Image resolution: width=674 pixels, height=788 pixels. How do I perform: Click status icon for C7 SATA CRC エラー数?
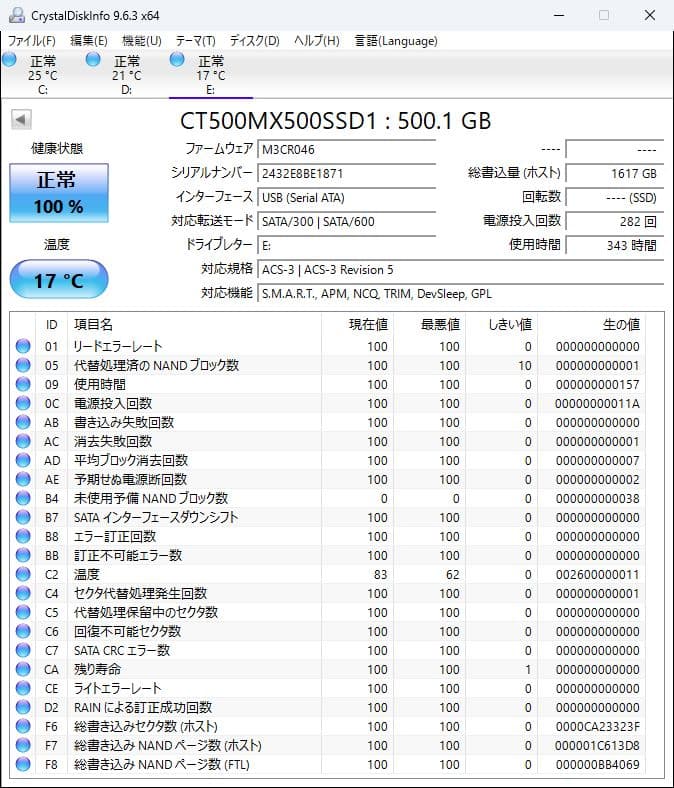(23, 650)
